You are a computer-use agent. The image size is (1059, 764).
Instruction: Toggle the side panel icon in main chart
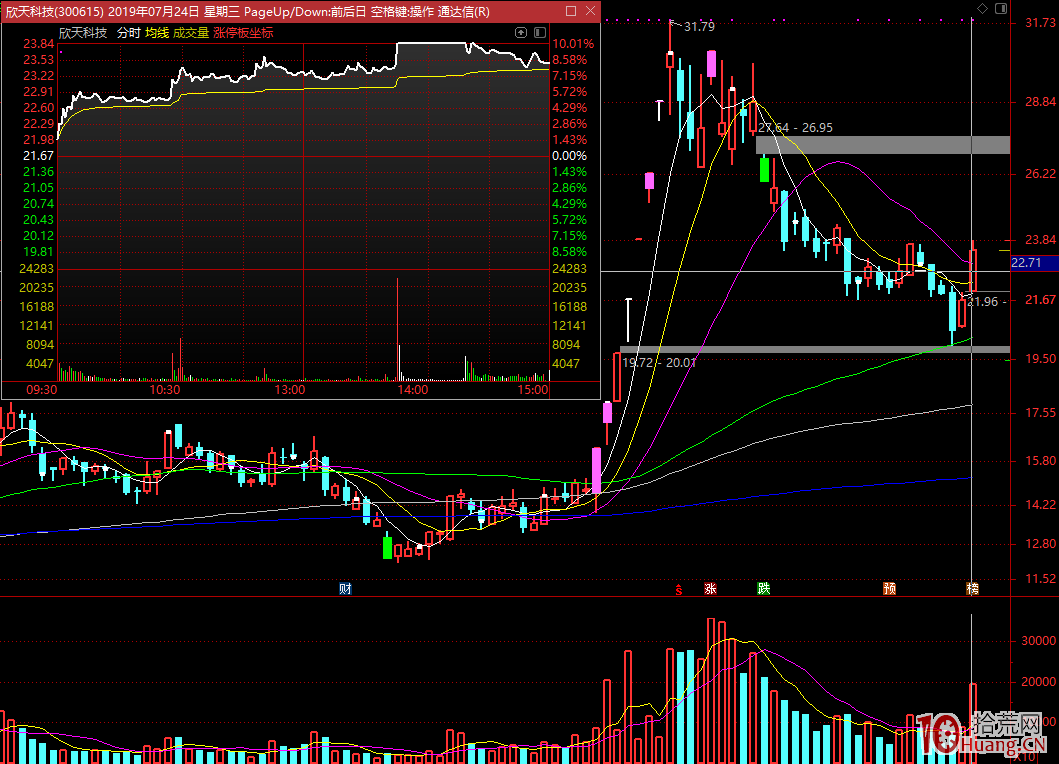click(x=1003, y=8)
